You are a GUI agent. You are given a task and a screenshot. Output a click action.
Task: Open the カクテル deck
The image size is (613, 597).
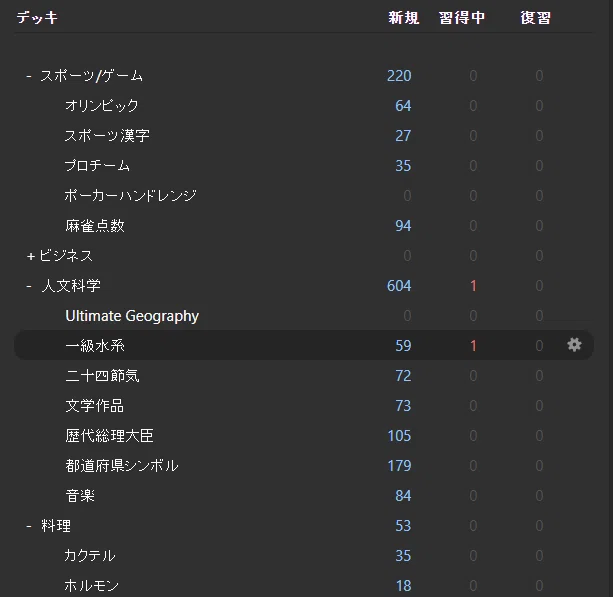(90, 556)
